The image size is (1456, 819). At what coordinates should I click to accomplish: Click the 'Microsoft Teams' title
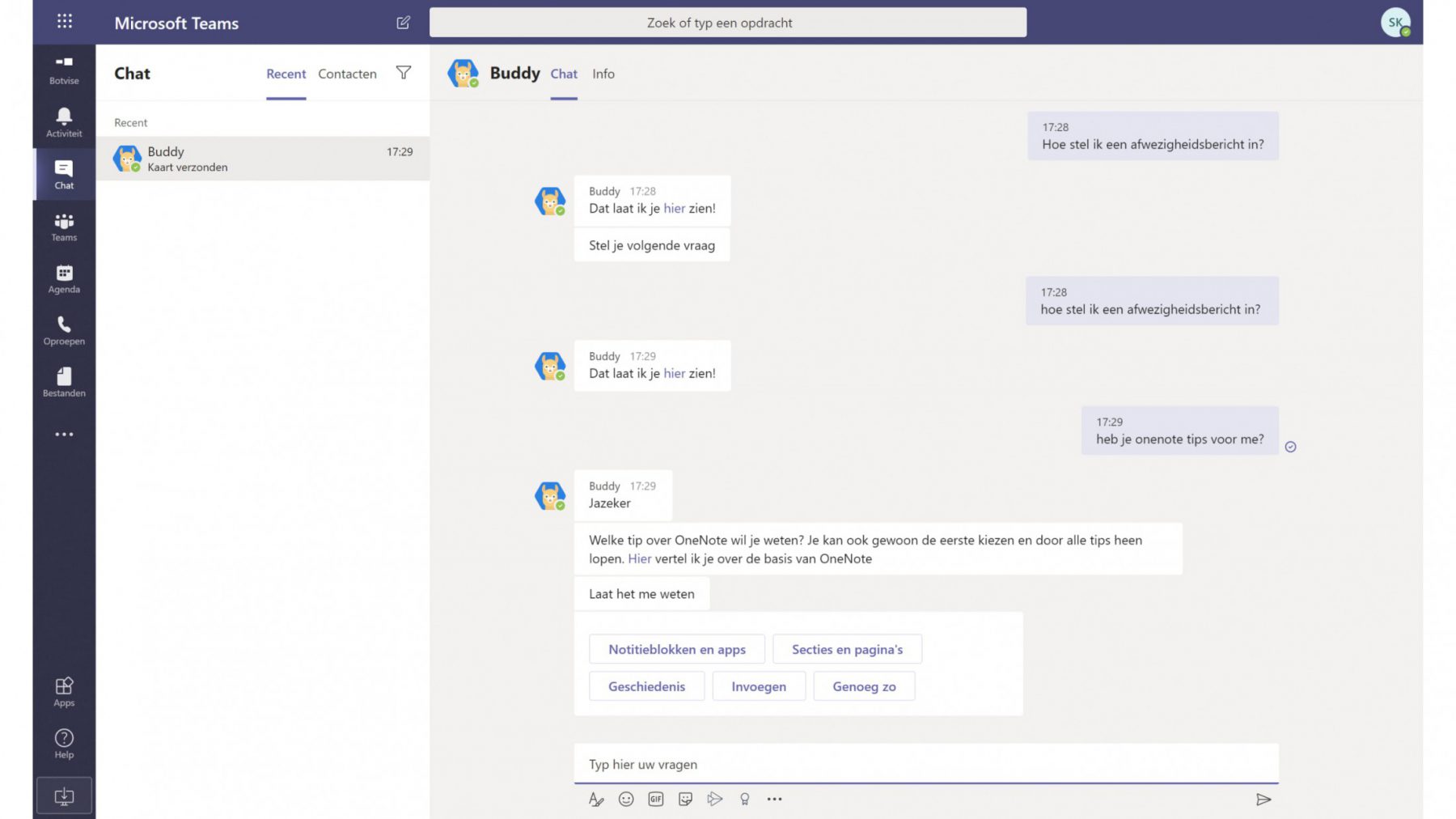click(176, 23)
